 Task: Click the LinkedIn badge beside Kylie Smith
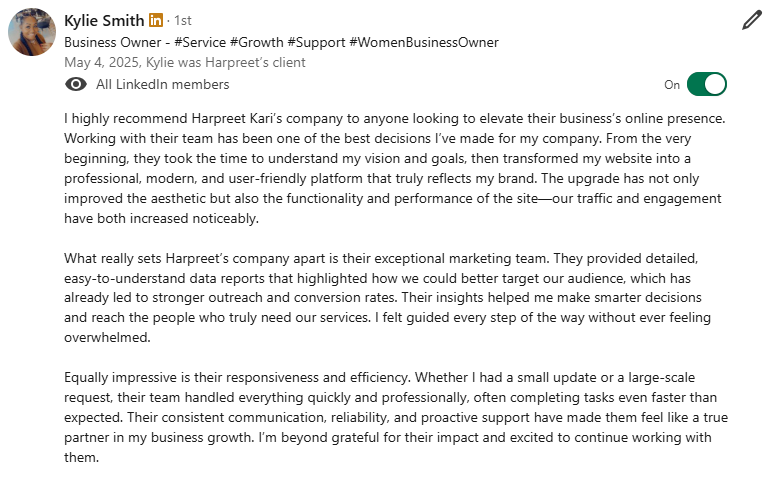[x=156, y=21]
